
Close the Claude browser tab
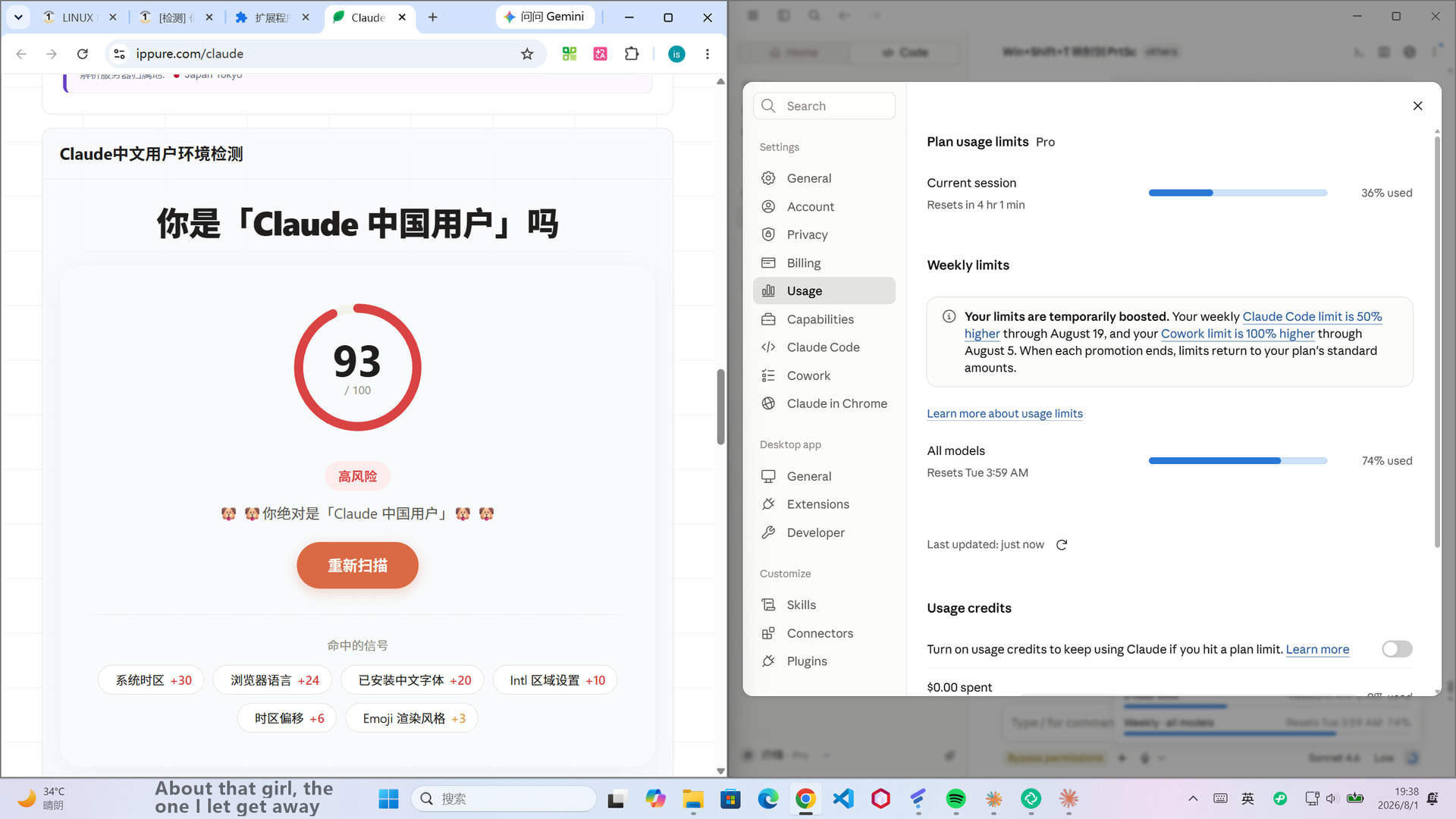(403, 17)
